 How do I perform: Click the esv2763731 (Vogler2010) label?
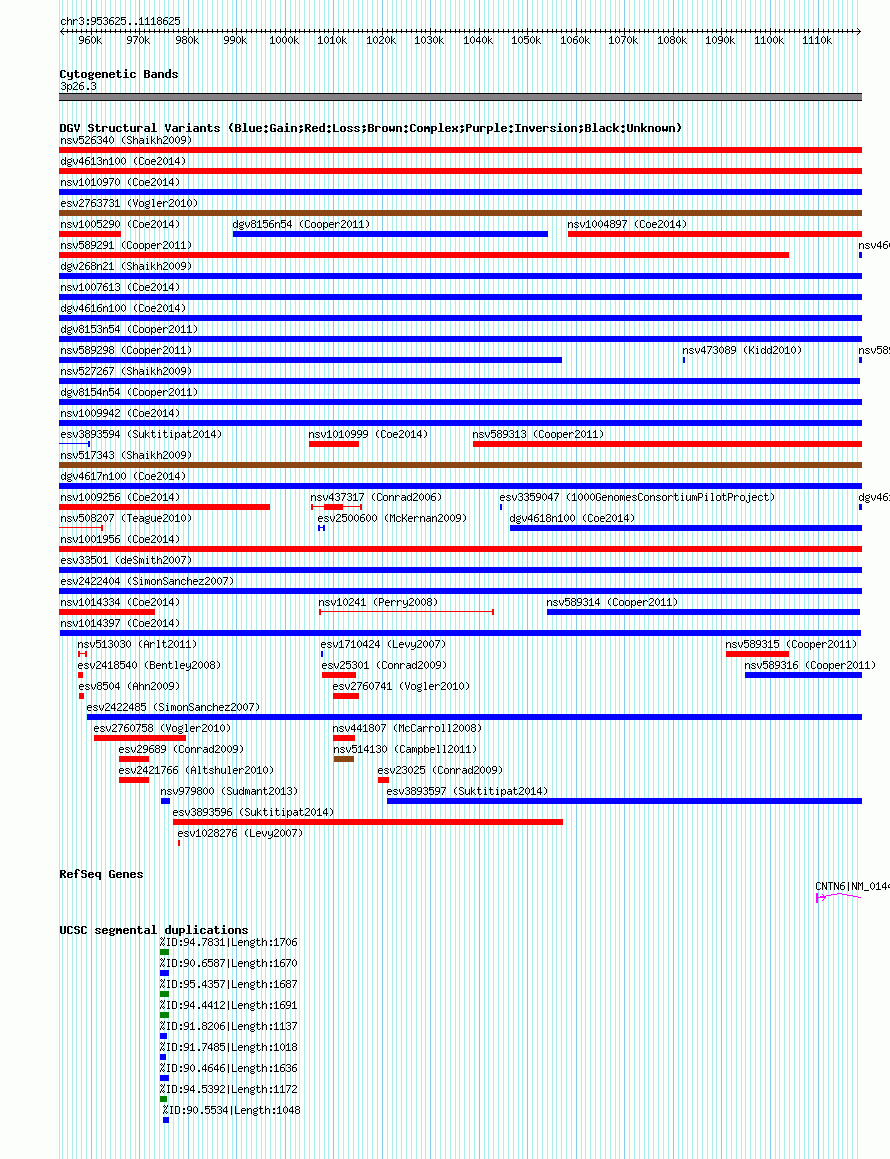129,203
